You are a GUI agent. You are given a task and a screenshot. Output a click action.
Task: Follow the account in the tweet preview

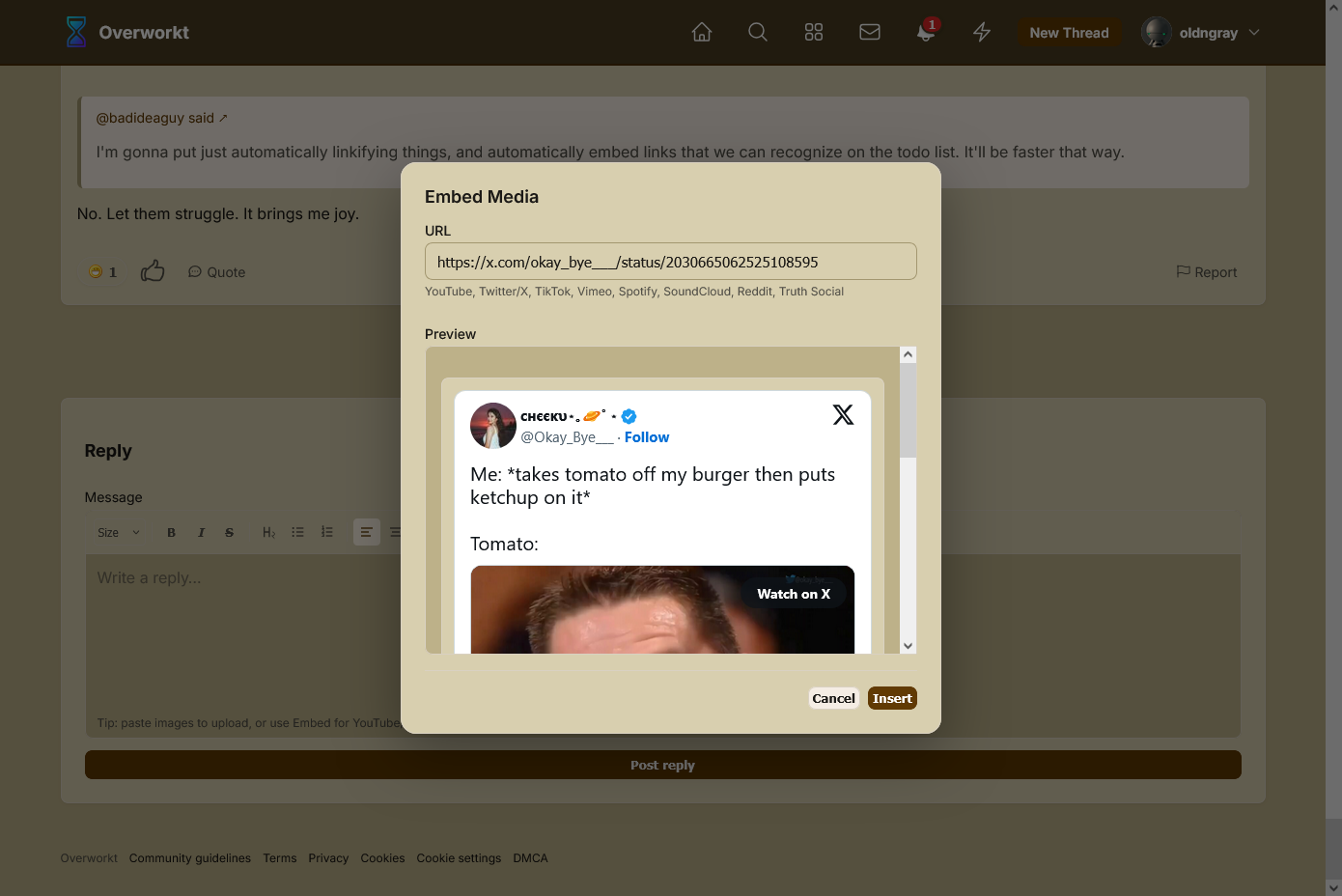coord(646,437)
